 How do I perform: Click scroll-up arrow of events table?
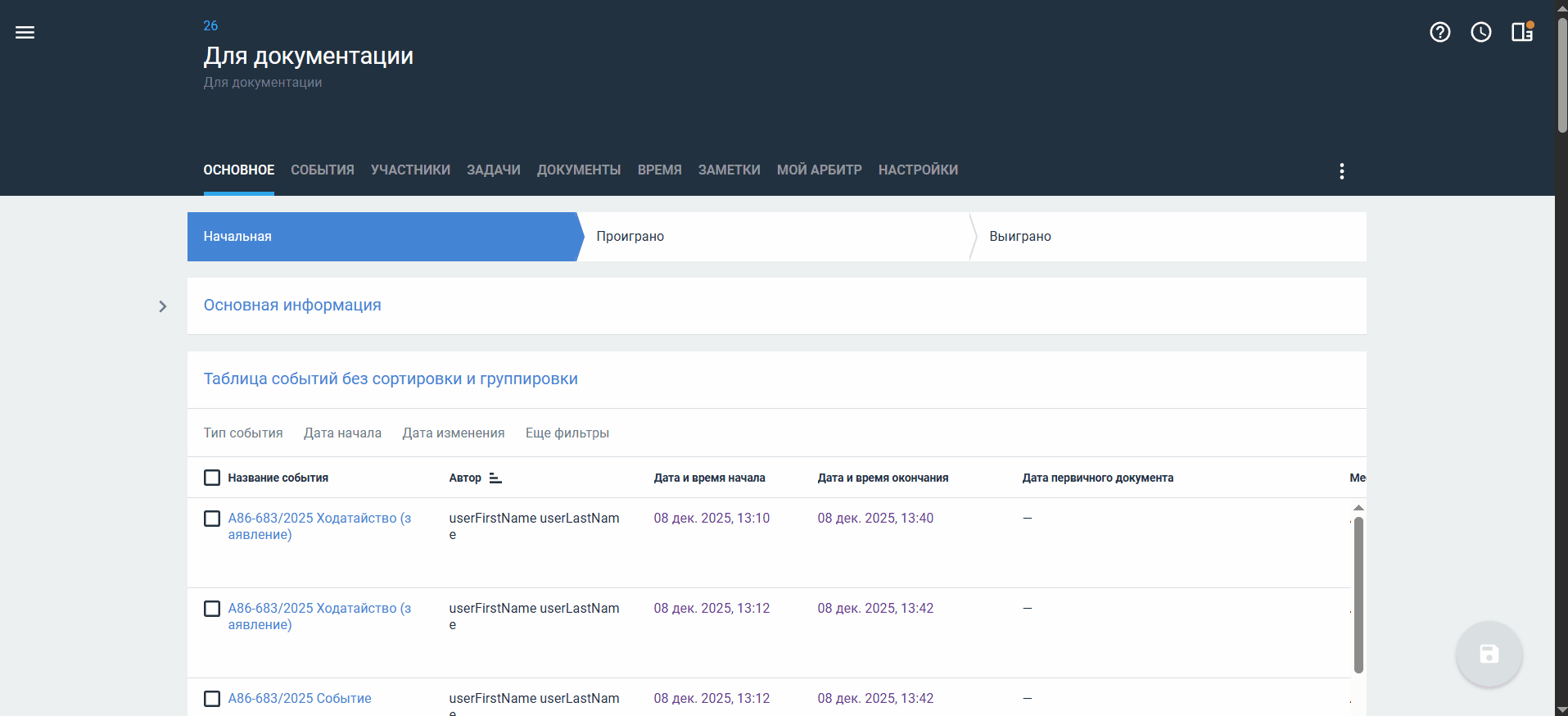point(1358,508)
